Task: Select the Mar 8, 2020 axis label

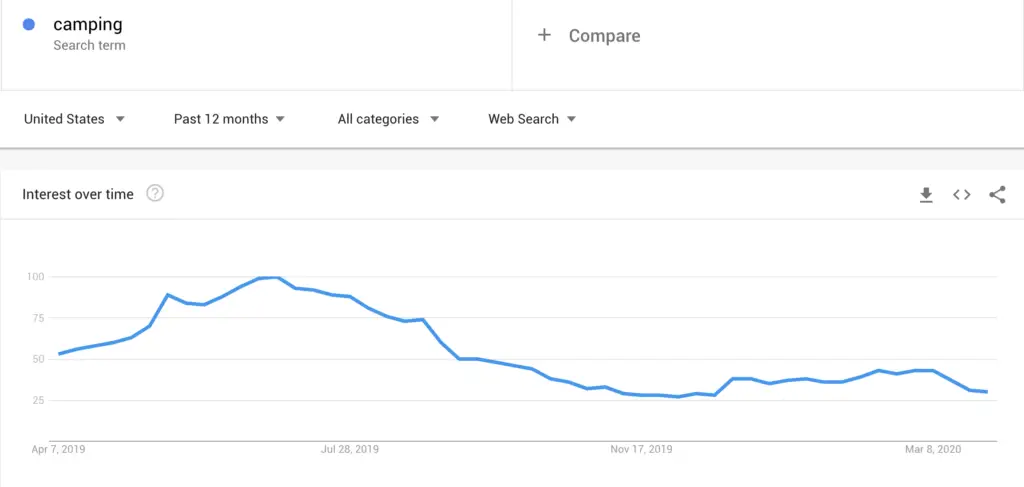Action: coord(933,449)
